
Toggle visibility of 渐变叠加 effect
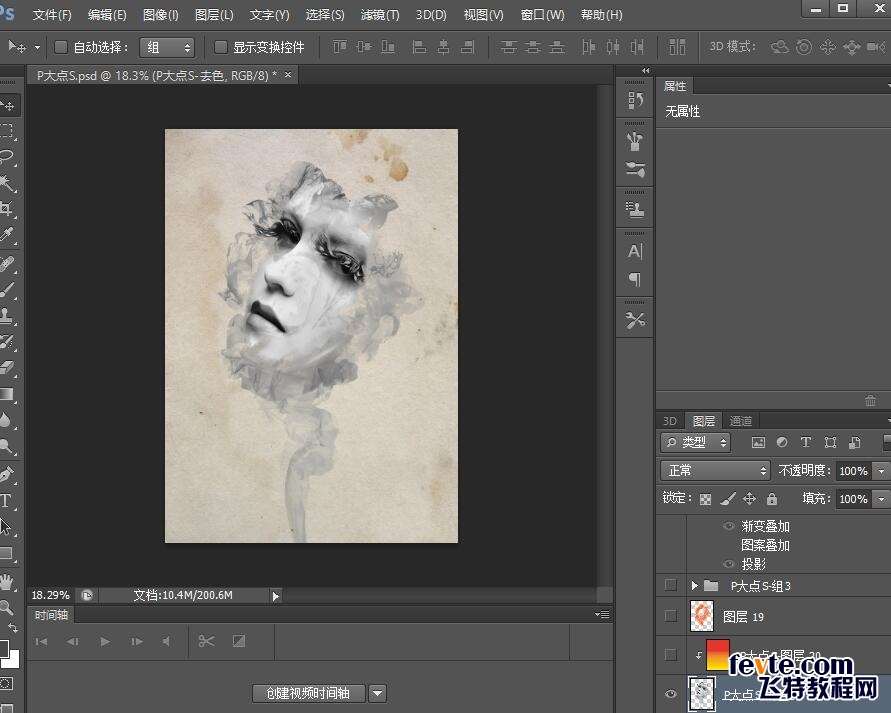point(729,526)
